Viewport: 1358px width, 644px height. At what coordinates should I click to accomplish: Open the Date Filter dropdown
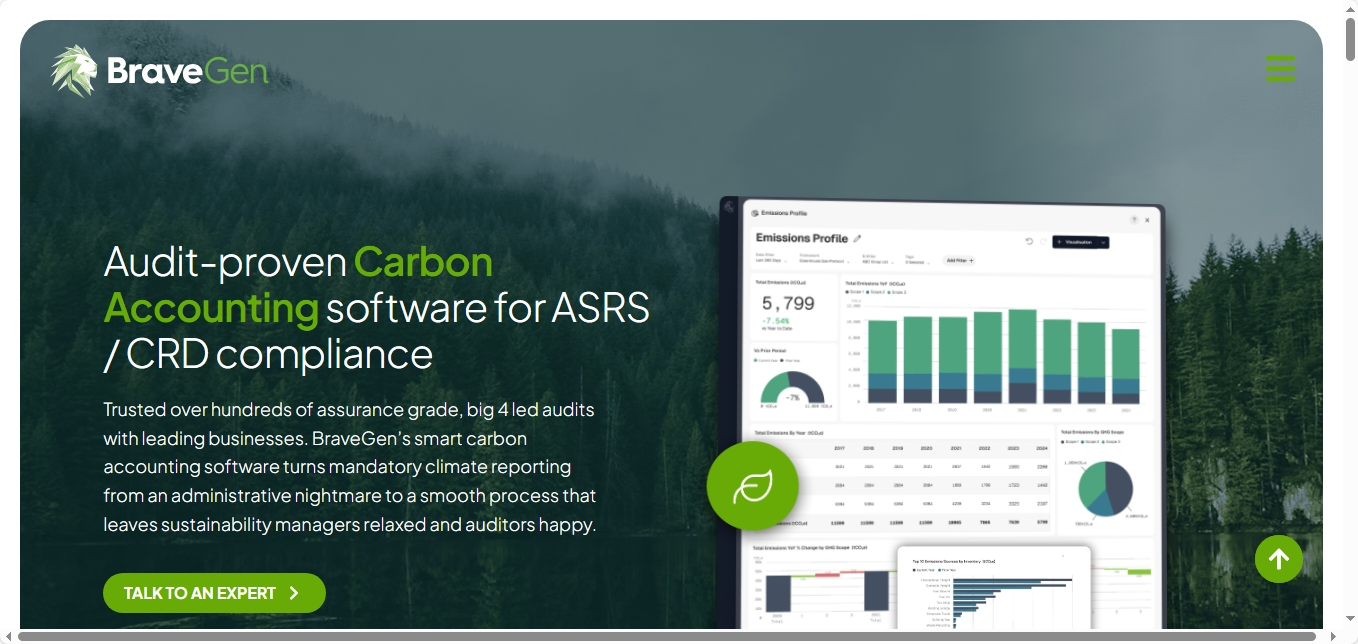(773, 260)
